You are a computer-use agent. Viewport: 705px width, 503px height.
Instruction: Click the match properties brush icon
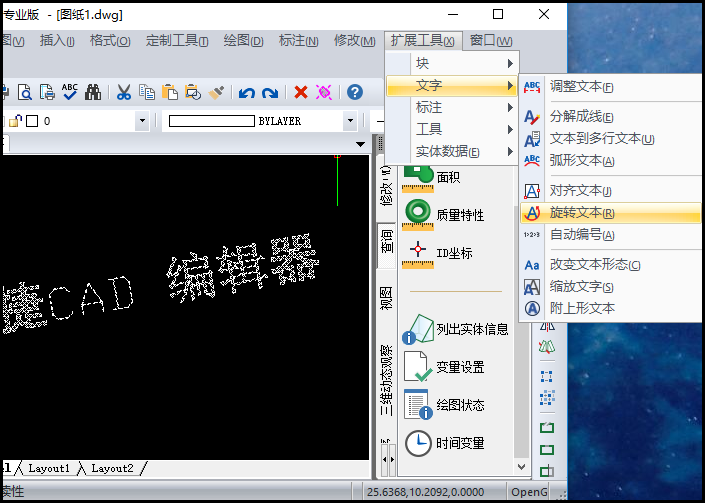click(216, 92)
